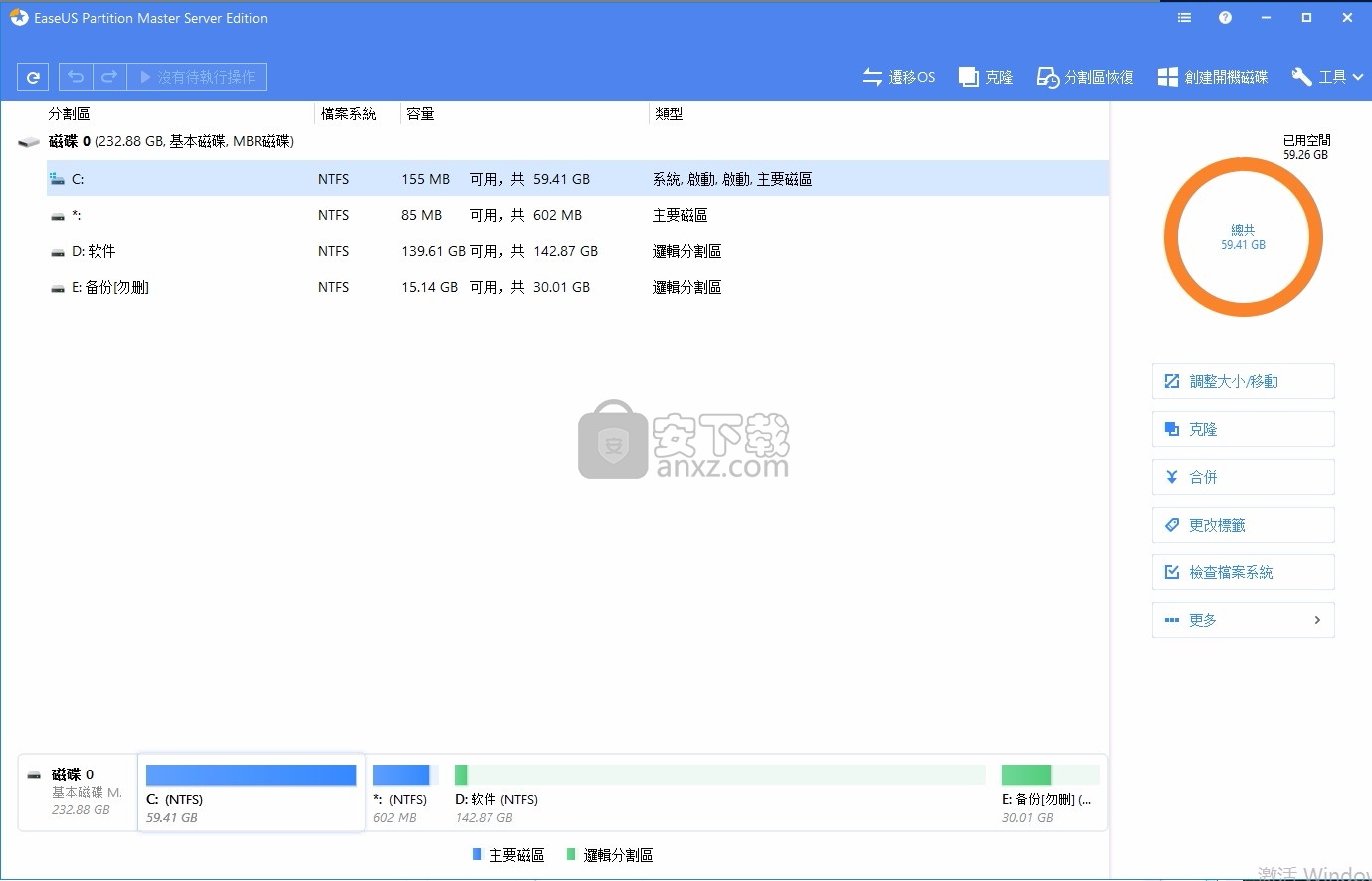Click the 克隆 button in right panel
The height and width of the screenshot is (881, 1372).
point(1243,429)
